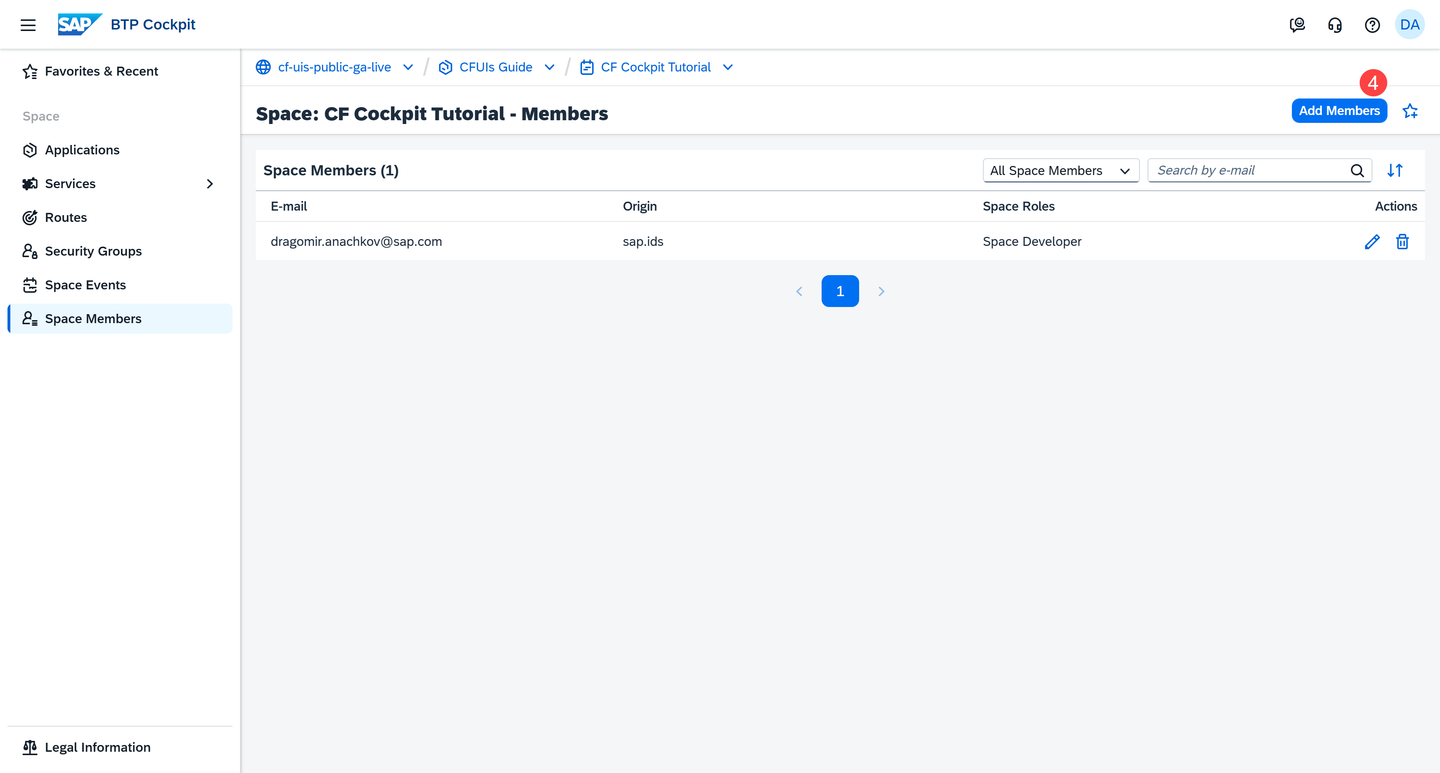Select page 1 in pagination
The image size is (1440, 773).
click(x=840, y=291)
